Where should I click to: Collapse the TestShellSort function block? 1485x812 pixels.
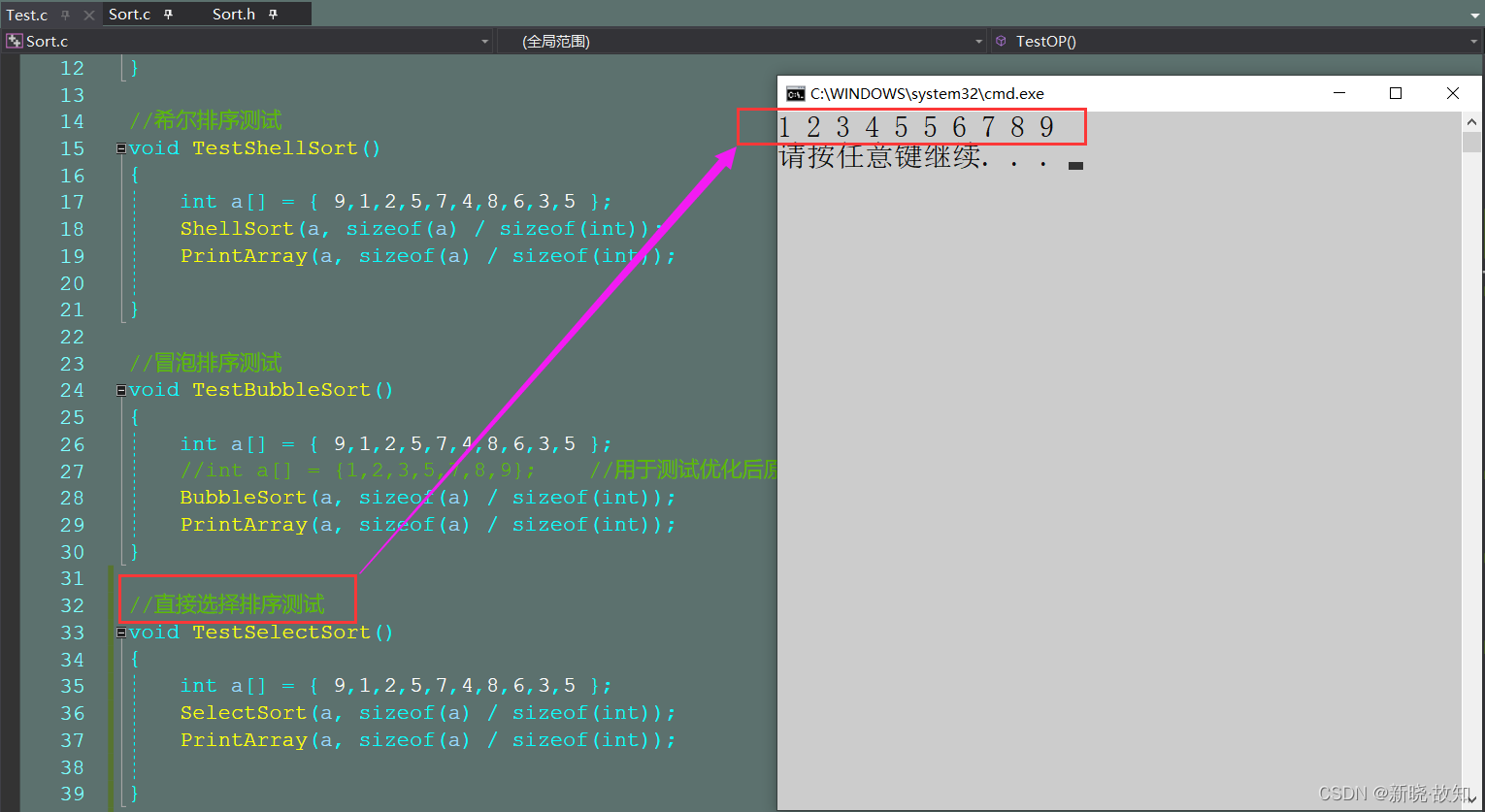(121, 148)
